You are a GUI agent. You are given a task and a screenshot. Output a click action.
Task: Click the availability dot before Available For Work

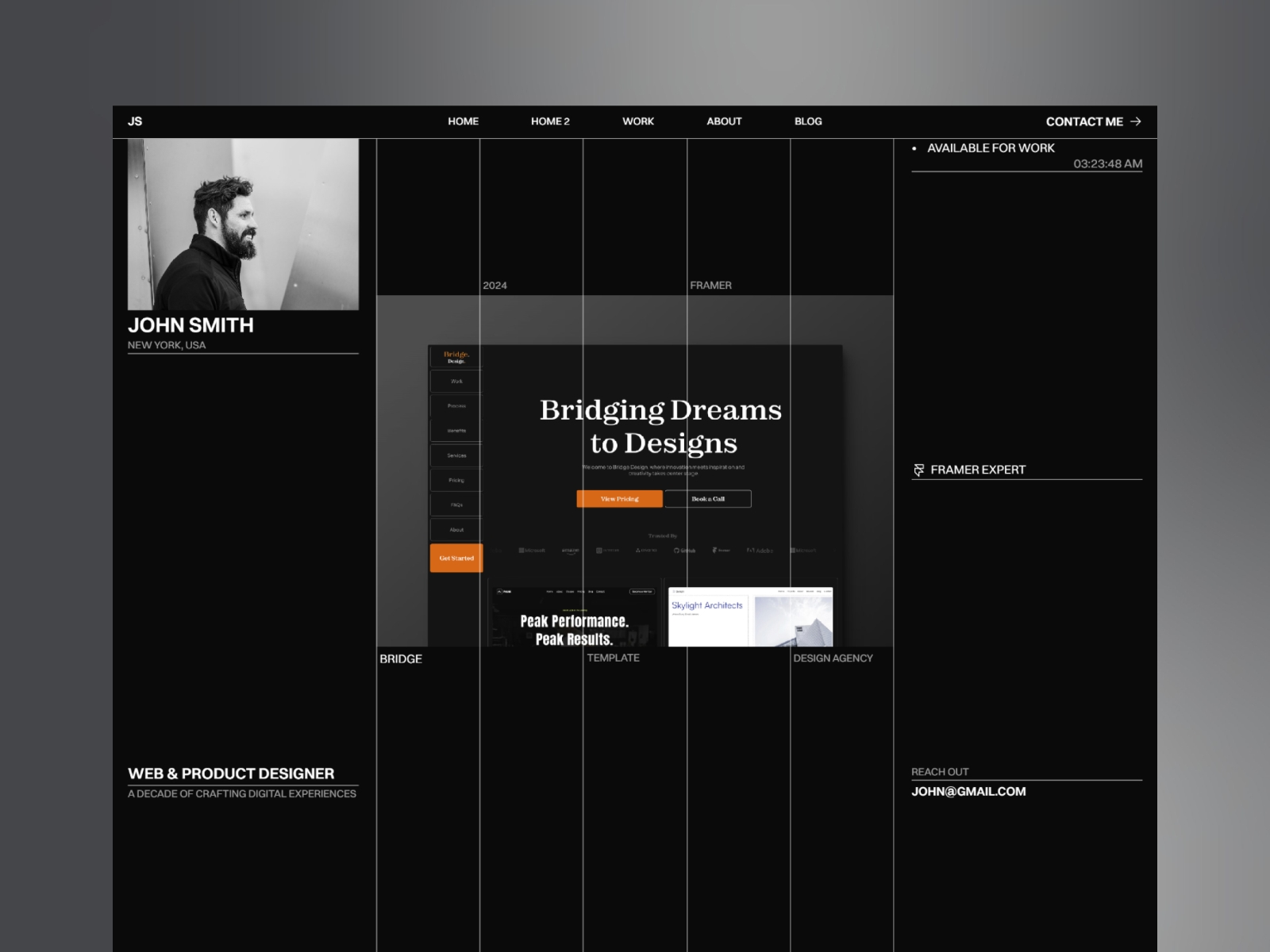pyautogui.click(x=914, y=148)
